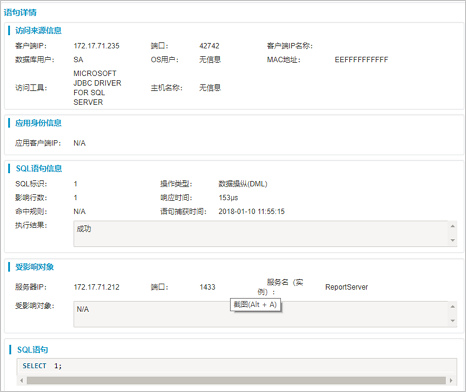466x392 pixels.
Task: Click the 应用身份信息 section heading
Action: (38, 123)
